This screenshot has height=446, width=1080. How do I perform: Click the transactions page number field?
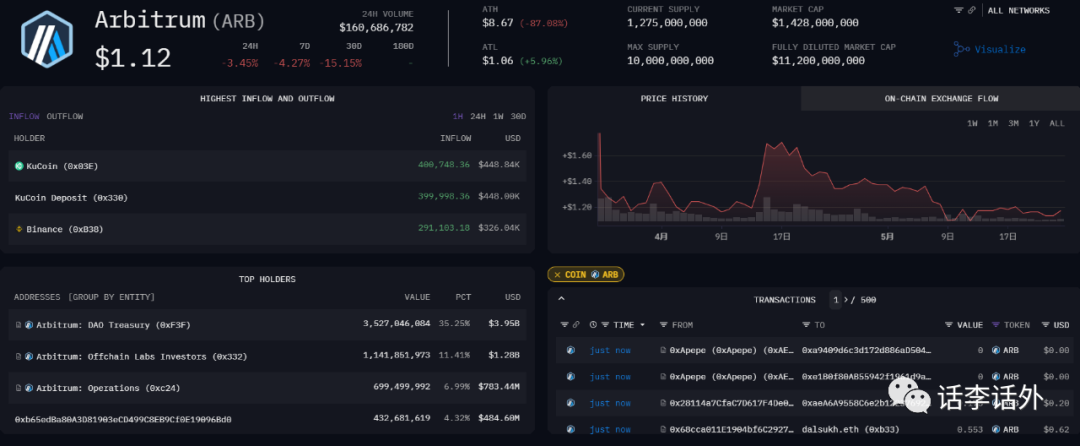tap(835, 300)
